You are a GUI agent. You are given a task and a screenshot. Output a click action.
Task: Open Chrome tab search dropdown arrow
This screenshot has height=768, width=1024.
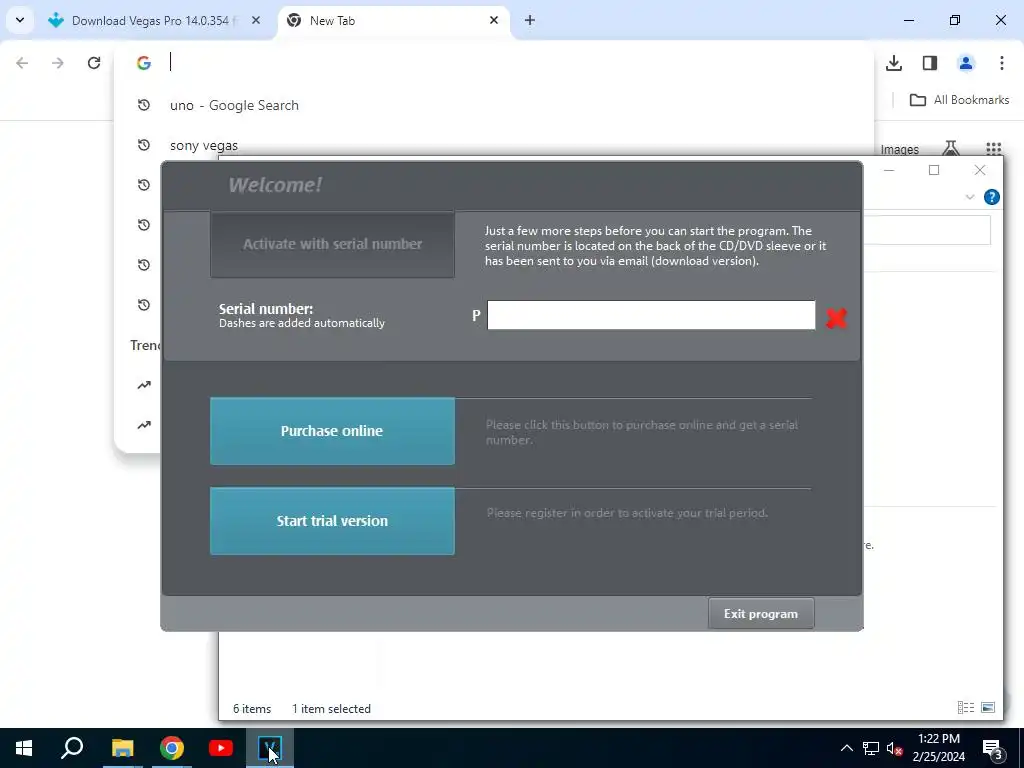pyautogui.click(x=20, y=20)
